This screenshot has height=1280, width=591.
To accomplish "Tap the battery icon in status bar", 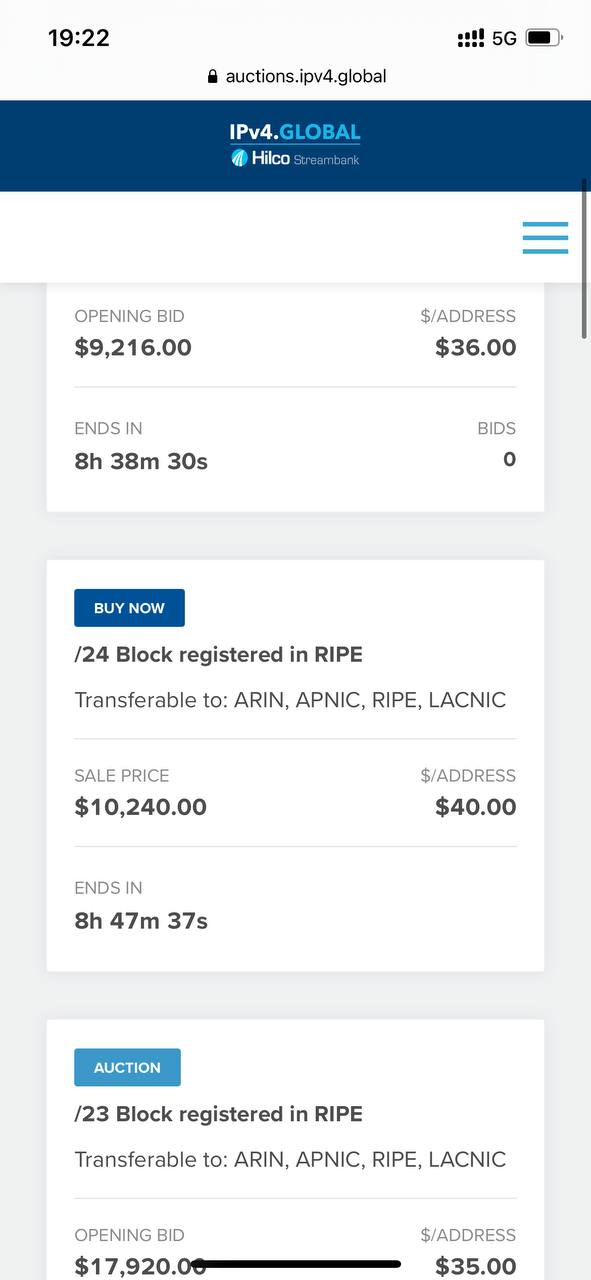I will point(544,38).
